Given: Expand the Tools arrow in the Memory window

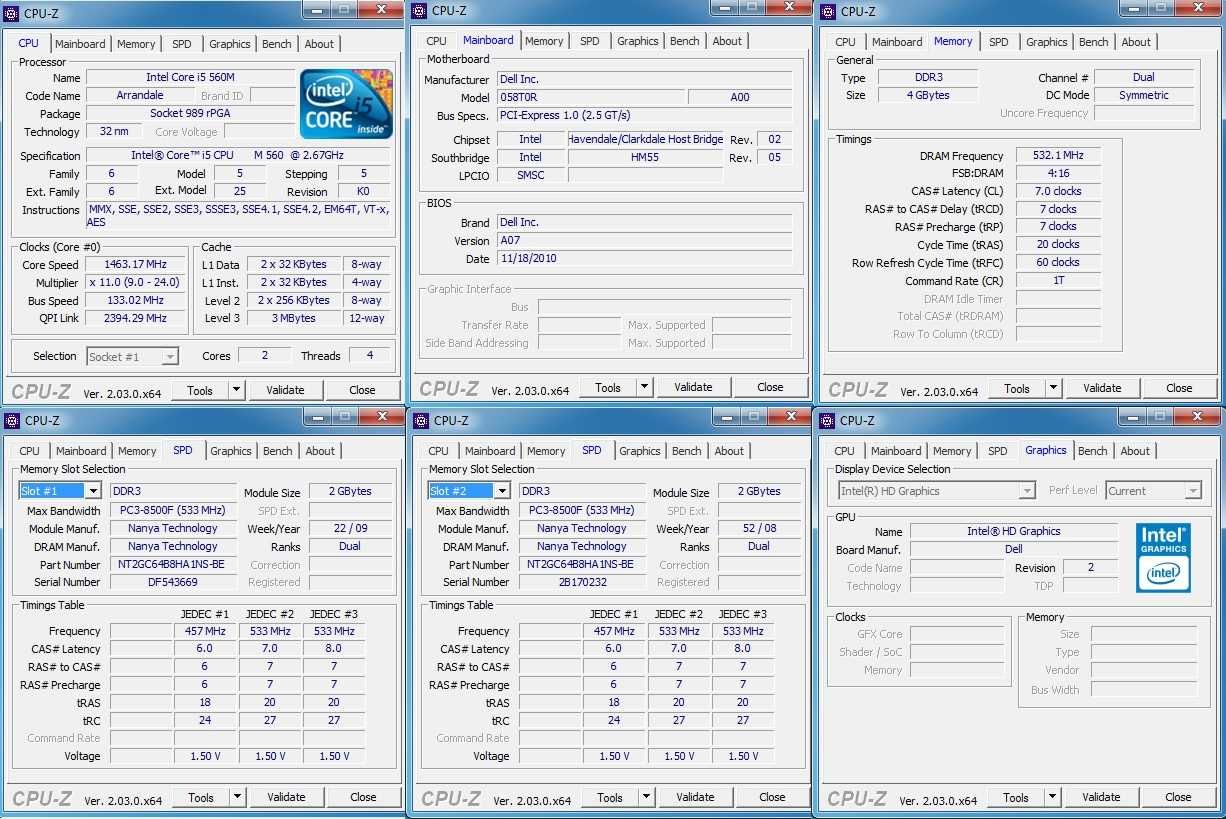Looking at the screenshot, I should 1054,388.
